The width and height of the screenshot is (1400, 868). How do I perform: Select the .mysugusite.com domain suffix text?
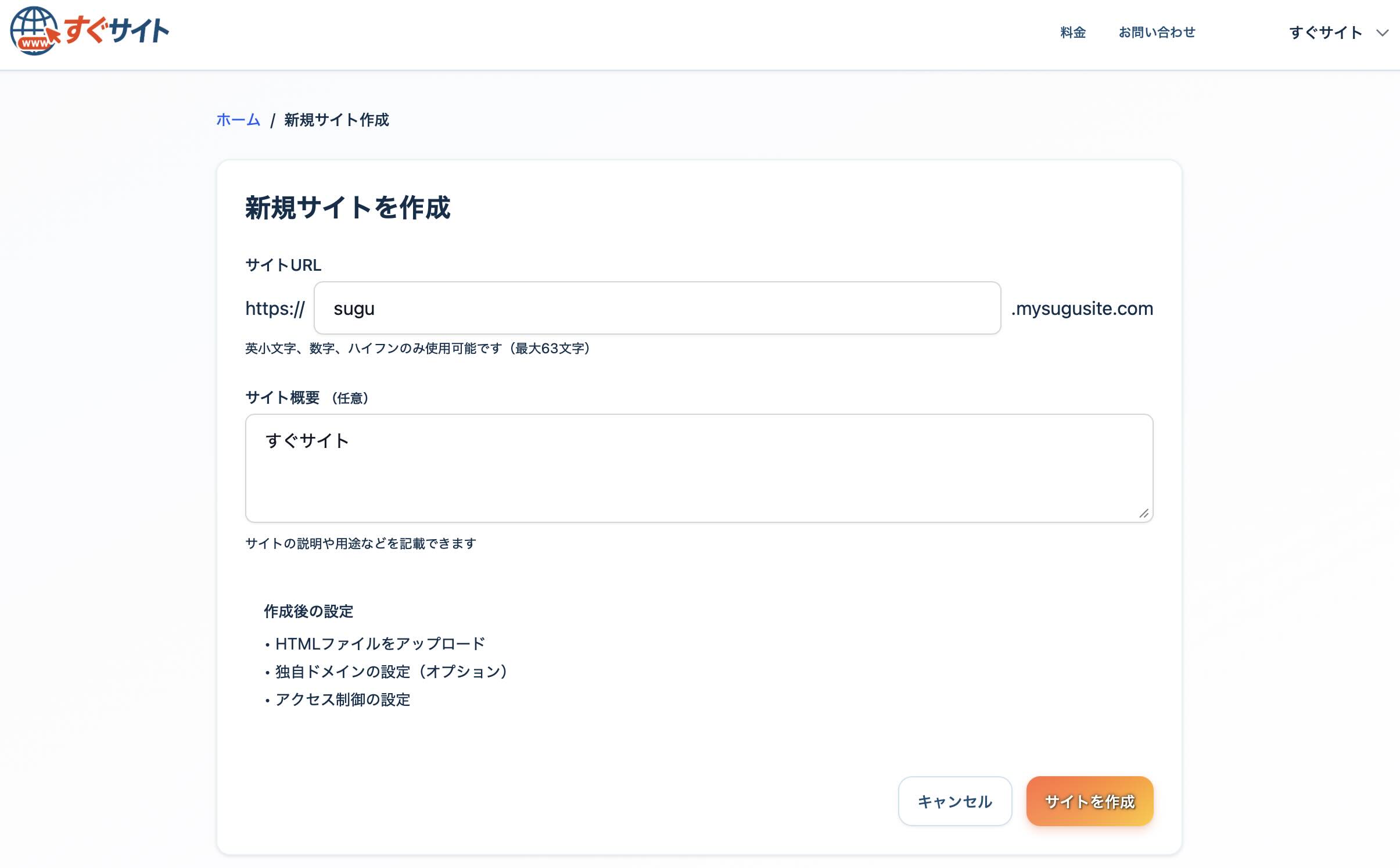(x=1081, y=309)
